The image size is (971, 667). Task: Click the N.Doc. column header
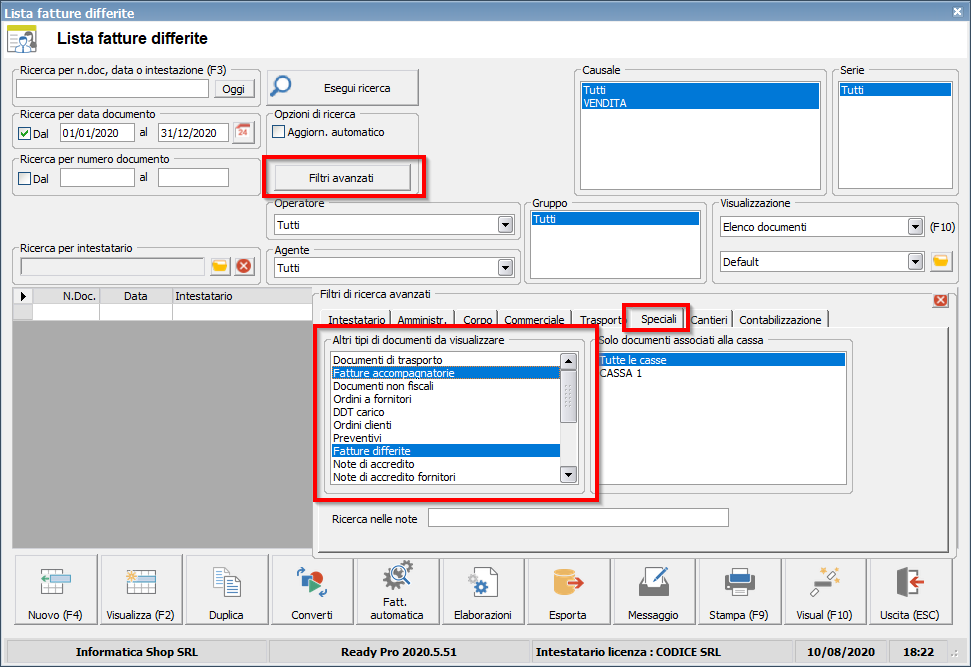pyautogui.click(x=66, y=296)
